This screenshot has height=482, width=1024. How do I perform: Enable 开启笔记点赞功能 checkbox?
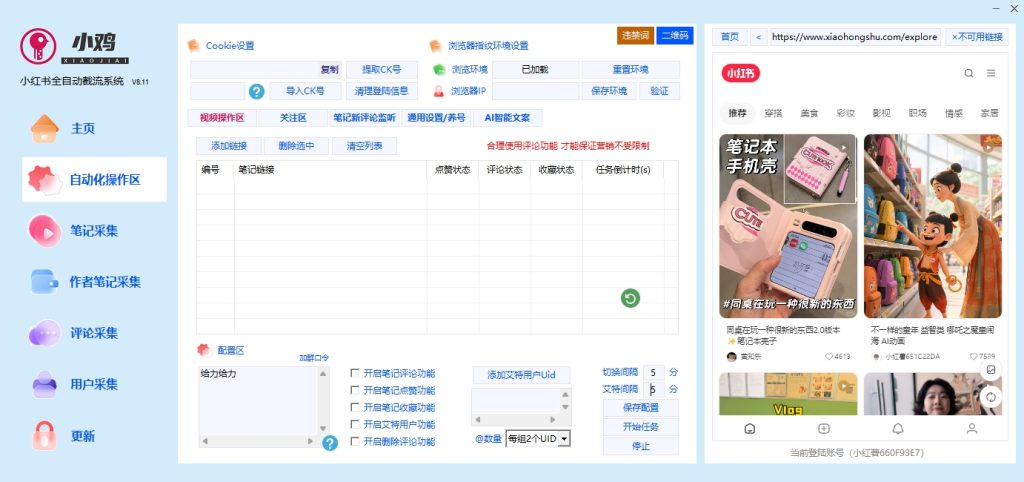click(x=355, y=391)
